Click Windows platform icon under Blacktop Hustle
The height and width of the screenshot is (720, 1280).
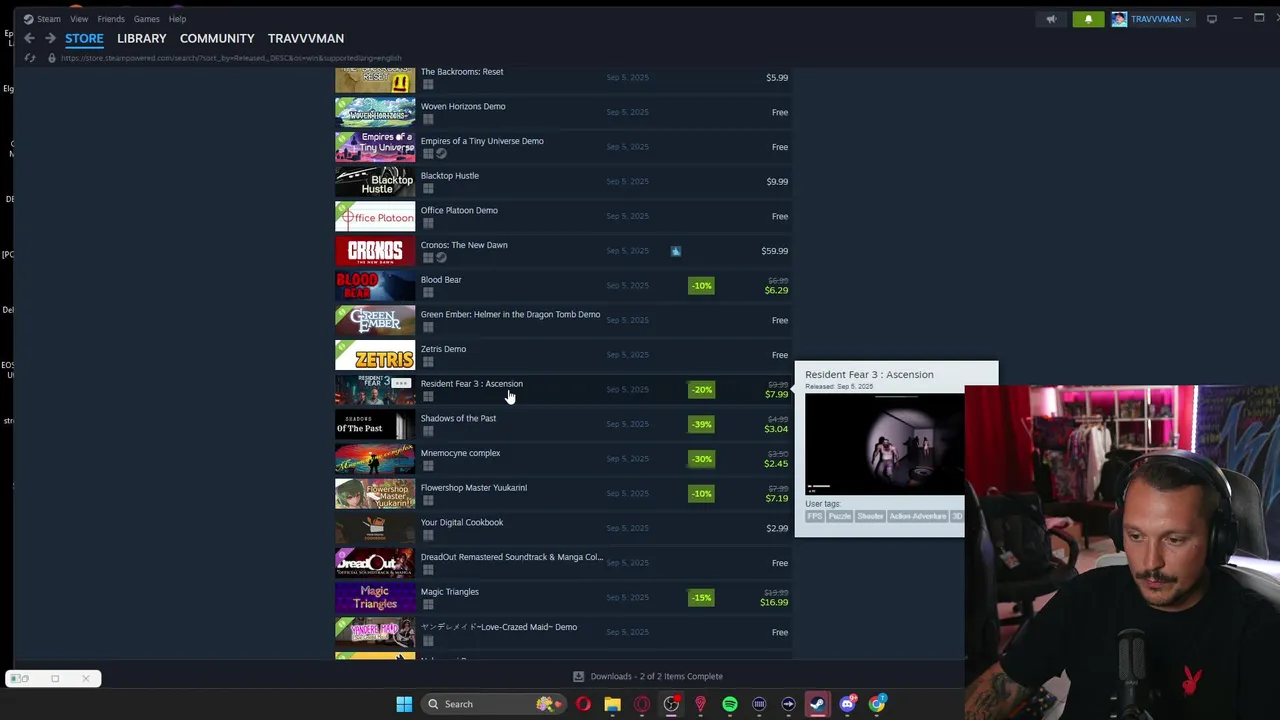[427, 188]
